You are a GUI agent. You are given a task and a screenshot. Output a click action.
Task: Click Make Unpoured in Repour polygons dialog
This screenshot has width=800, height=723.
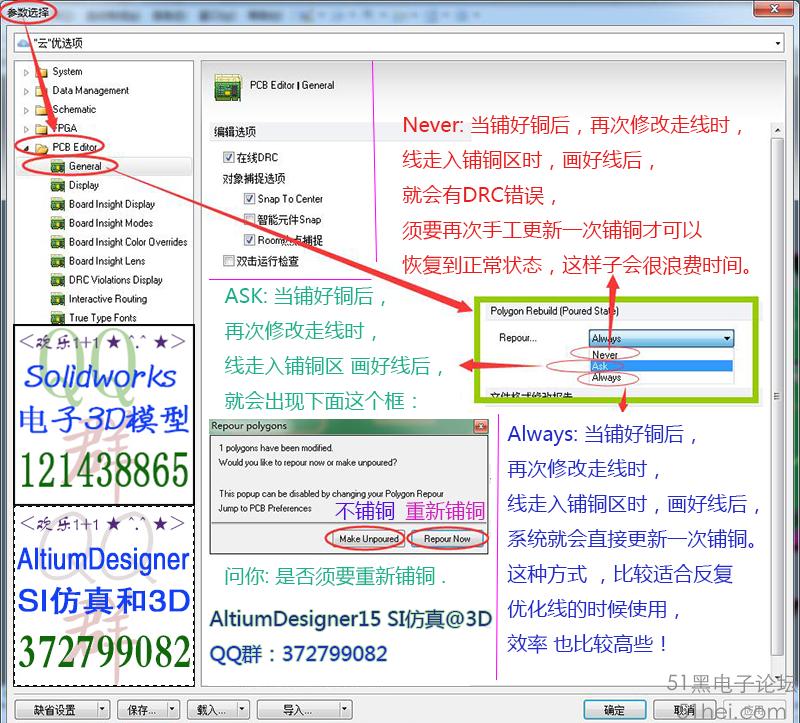369,539
